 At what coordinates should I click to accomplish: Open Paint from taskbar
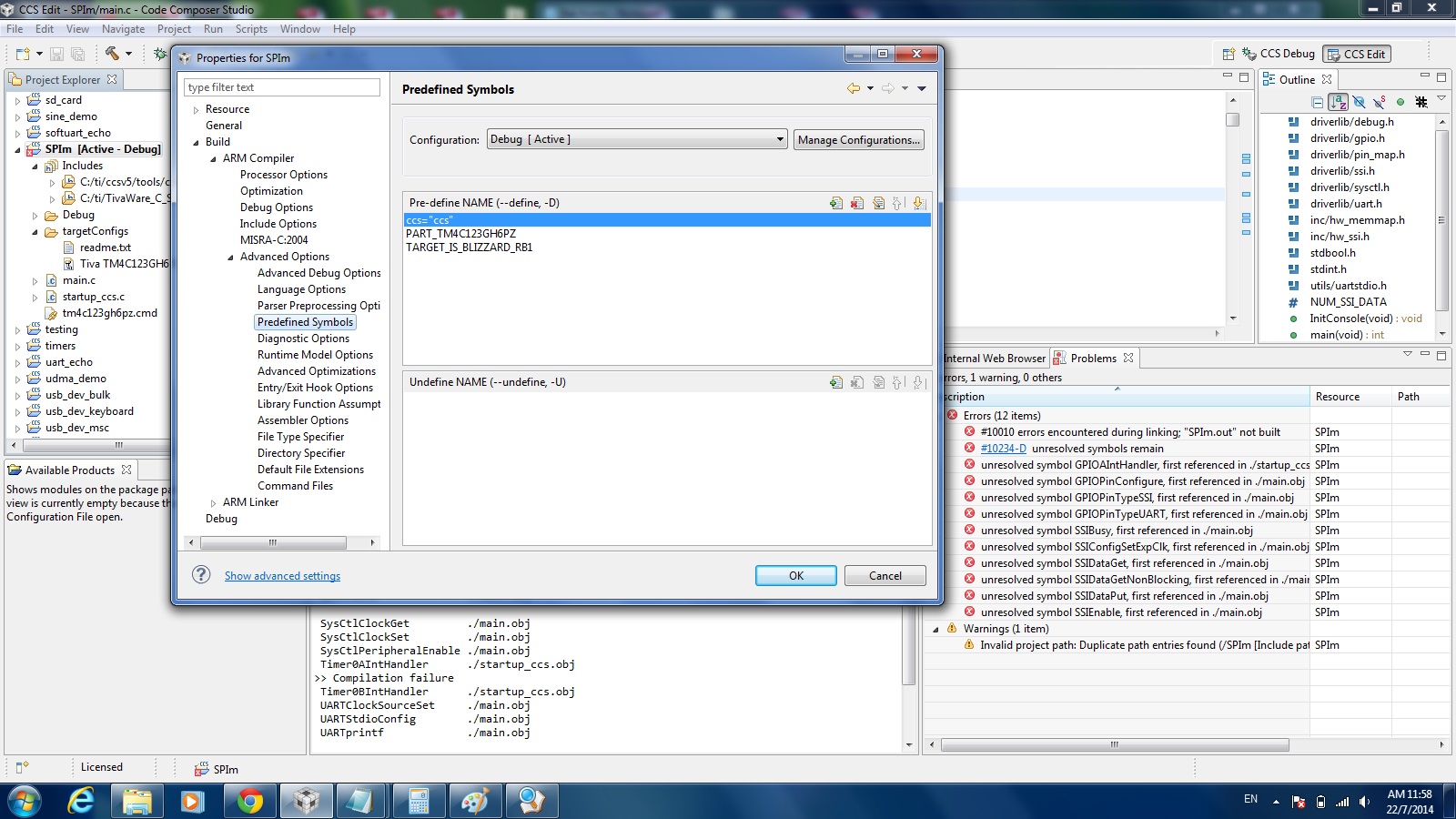[x=474, y=801]
